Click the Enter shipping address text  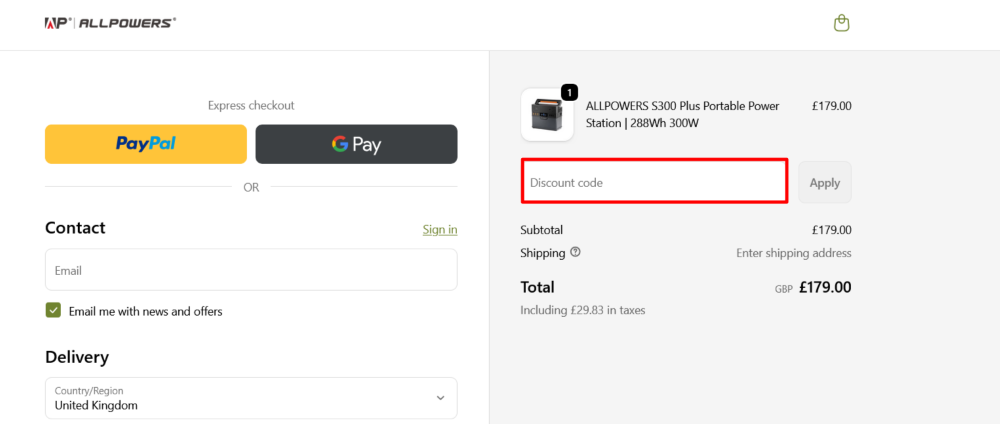793,253
